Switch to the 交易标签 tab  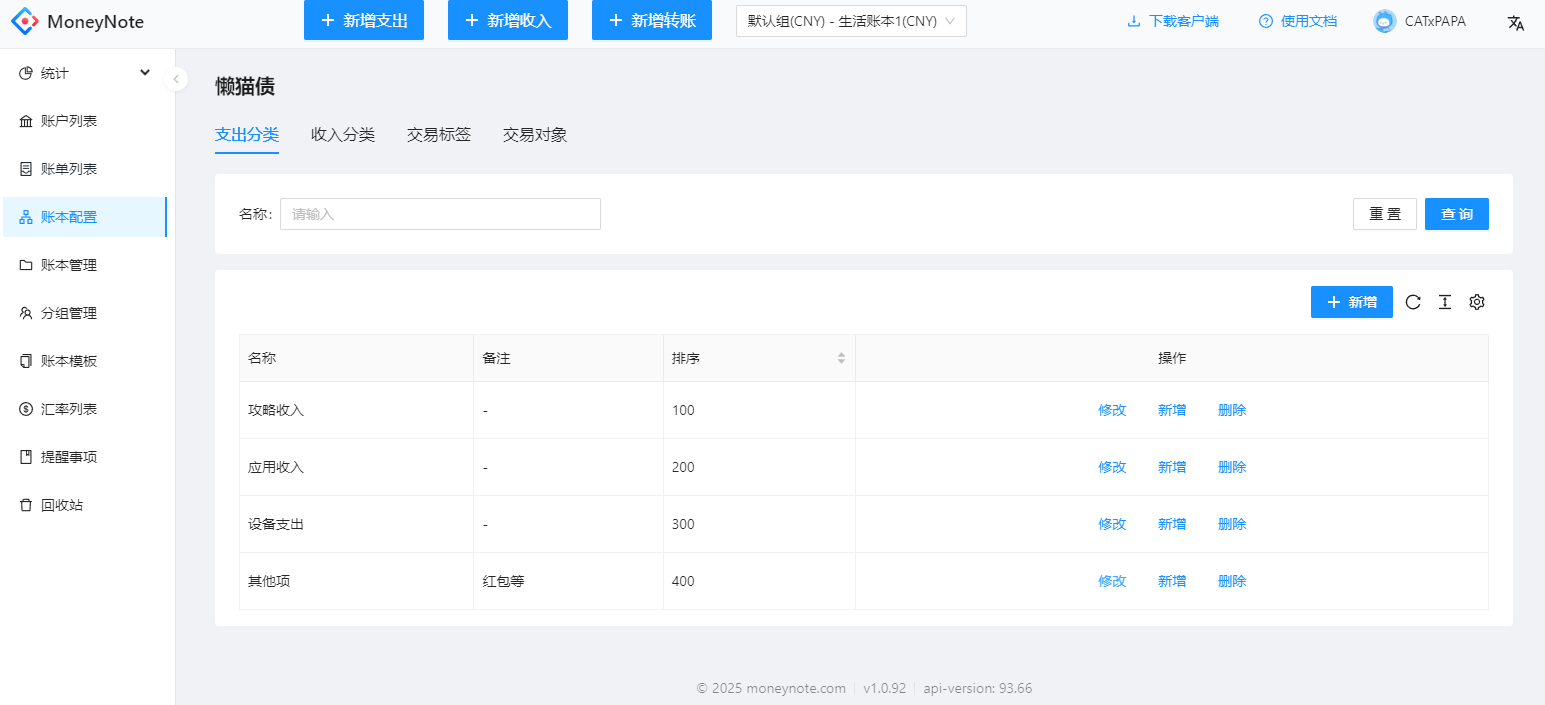pos(439,135)
